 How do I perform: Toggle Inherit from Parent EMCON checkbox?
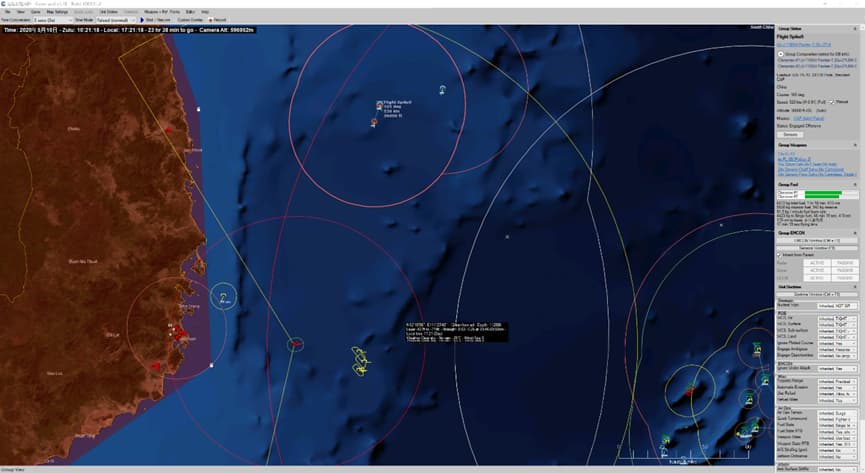779,255
